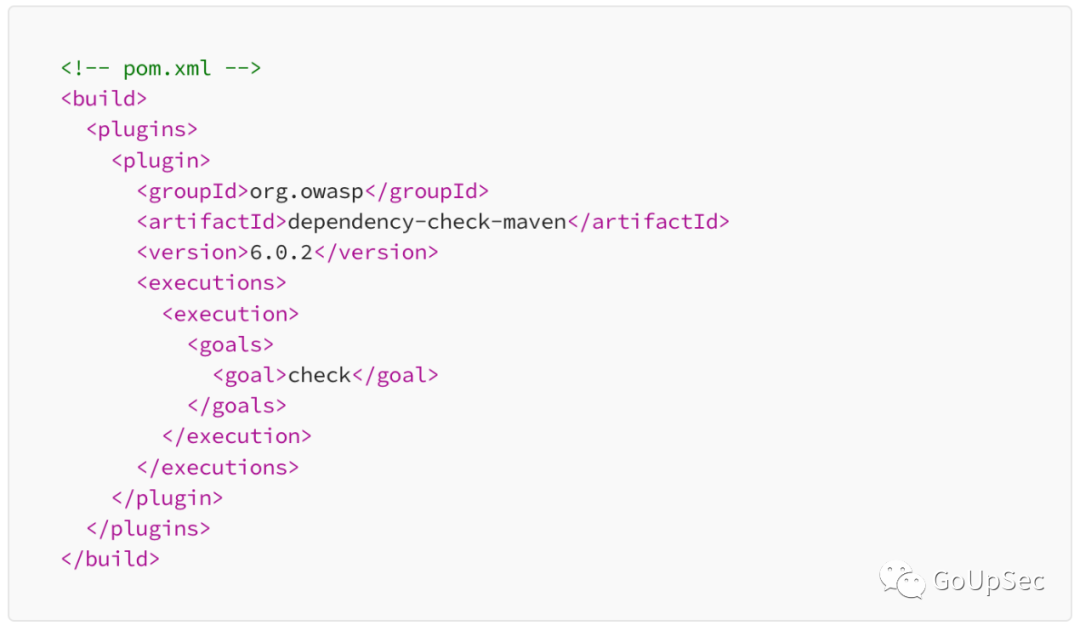This screenshot has height=631, width=1080.
Task: Click the WeChat logo in watermark
Action: [x=902, y=581]
